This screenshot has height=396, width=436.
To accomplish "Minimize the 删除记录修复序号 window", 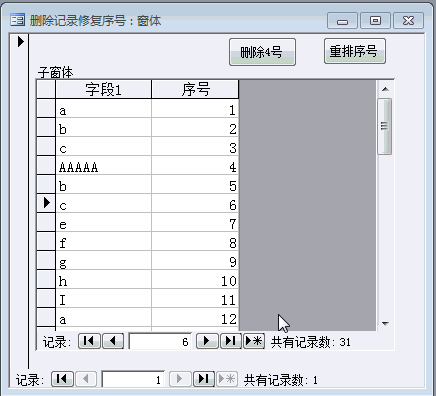I will tap(342, 21).
